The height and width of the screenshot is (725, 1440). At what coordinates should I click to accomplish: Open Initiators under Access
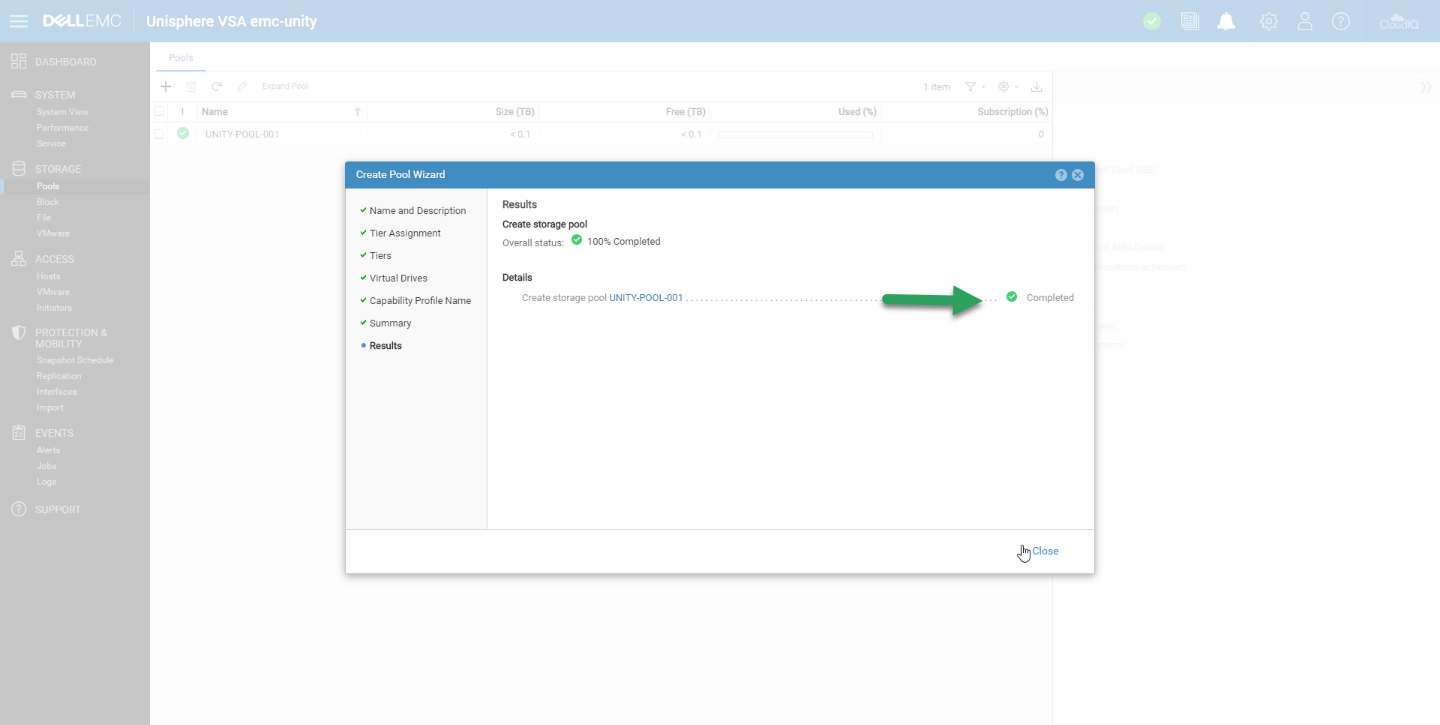(x=54, y=308)
